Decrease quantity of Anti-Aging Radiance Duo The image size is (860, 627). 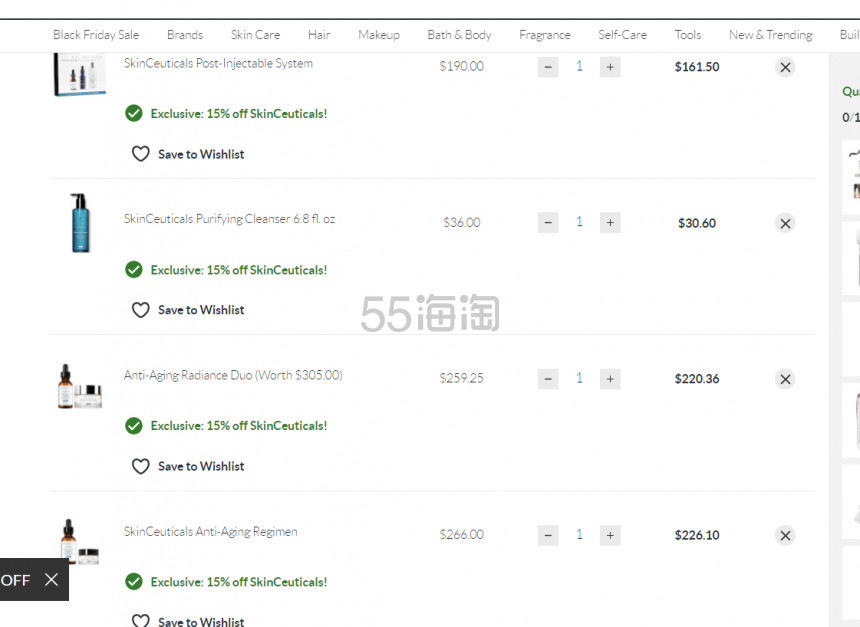pyautogui.click(x=548, y=379)
